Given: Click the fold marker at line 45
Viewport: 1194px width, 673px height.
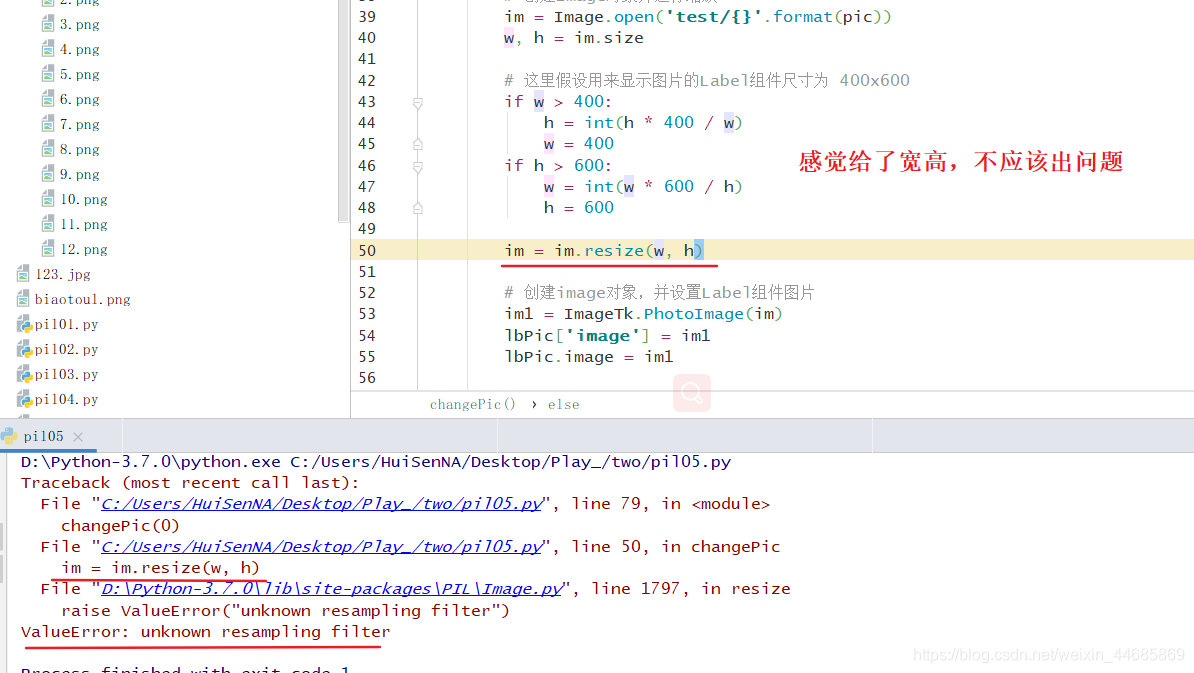Looking at the screenshot, I should coord(417,145).
